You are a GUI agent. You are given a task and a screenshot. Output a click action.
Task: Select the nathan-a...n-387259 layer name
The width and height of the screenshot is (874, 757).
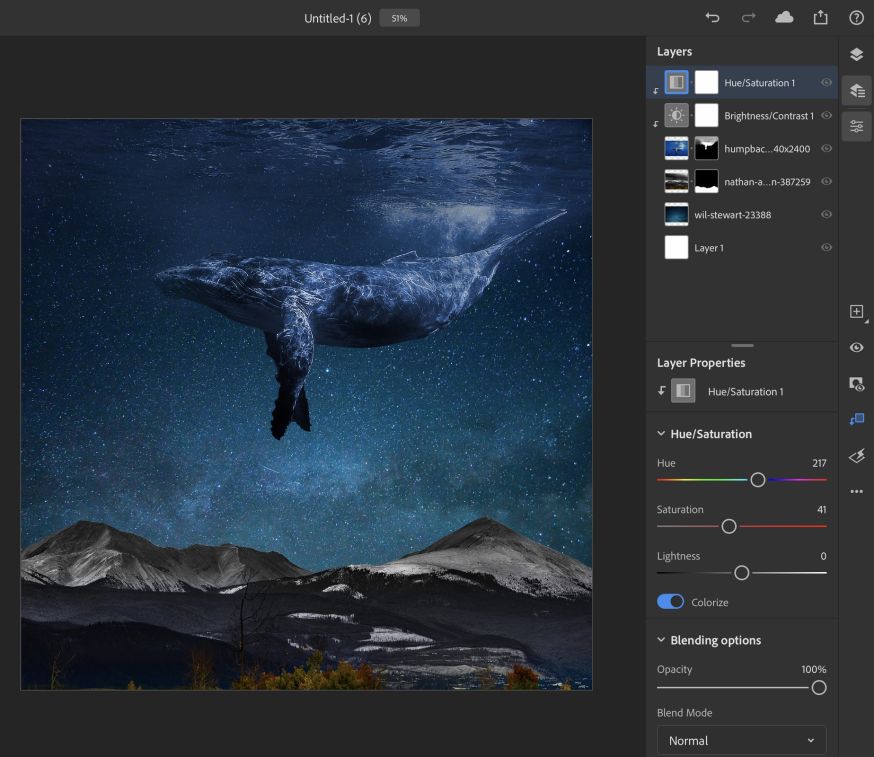pyautogui.click(x=767, y=182)
